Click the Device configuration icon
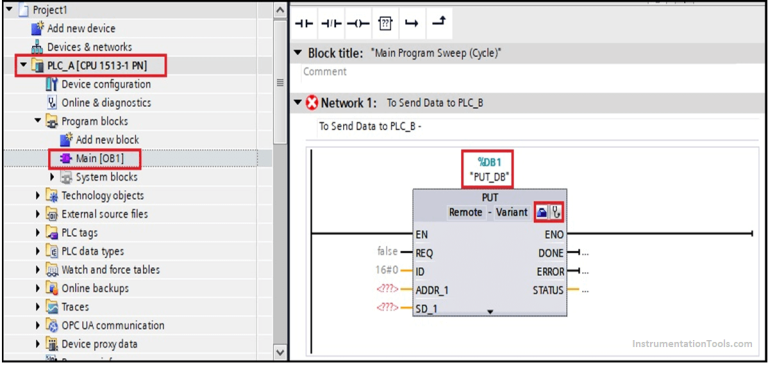This screenshot has height=365, width=768. pyautogui.click(x=52, y=84)
